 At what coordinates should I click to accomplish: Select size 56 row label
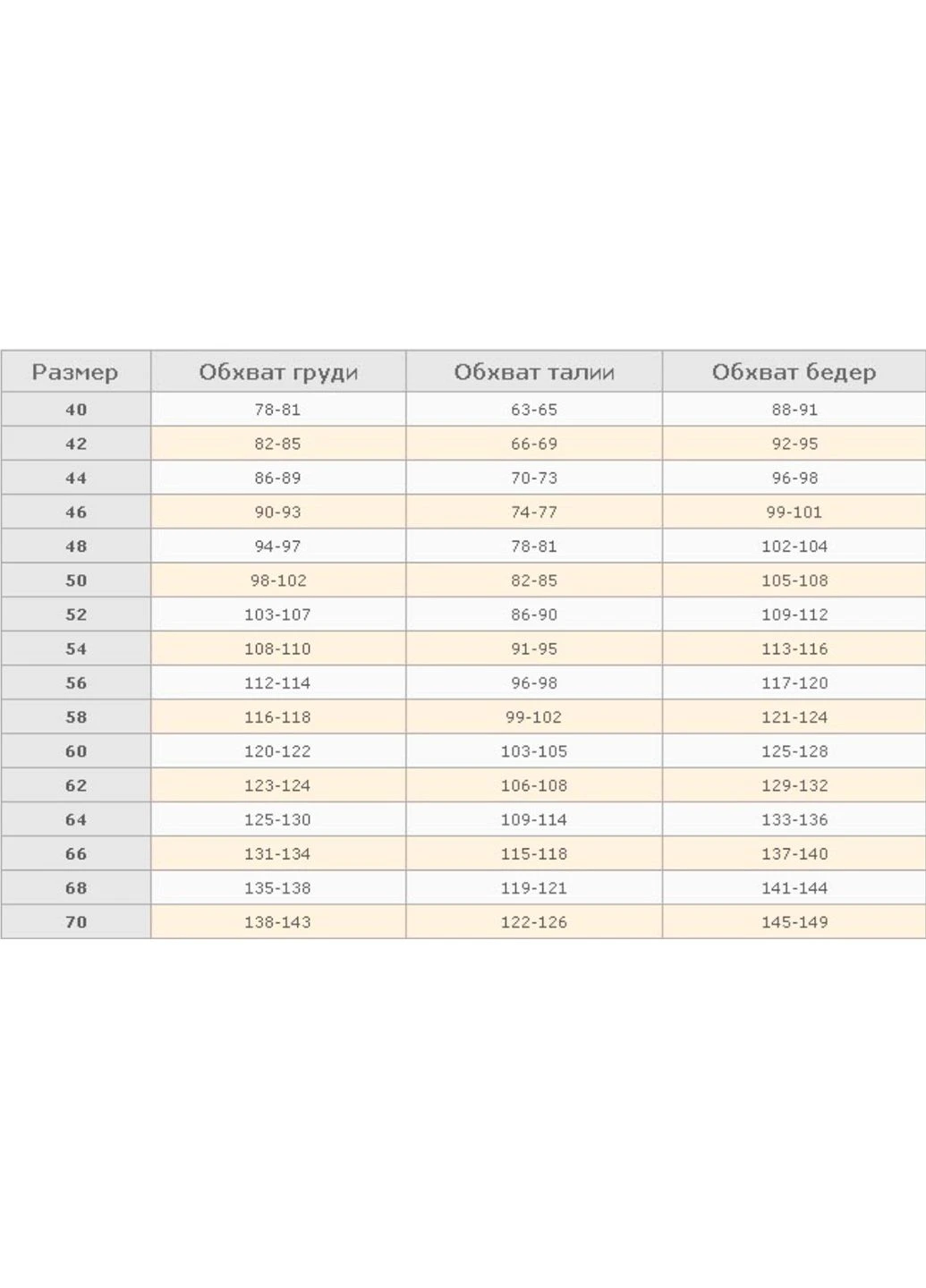(x=76, y=682)
